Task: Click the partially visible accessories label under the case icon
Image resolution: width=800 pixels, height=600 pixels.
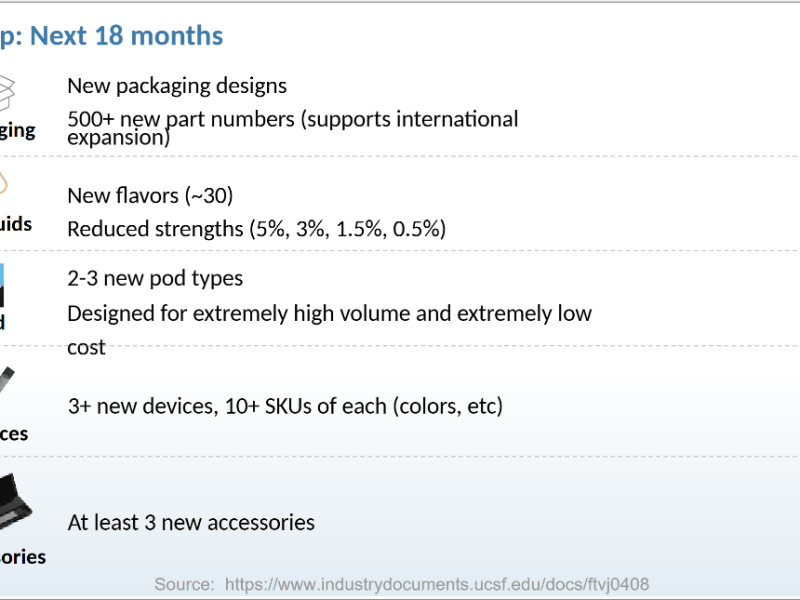Action: coord(22,557)
